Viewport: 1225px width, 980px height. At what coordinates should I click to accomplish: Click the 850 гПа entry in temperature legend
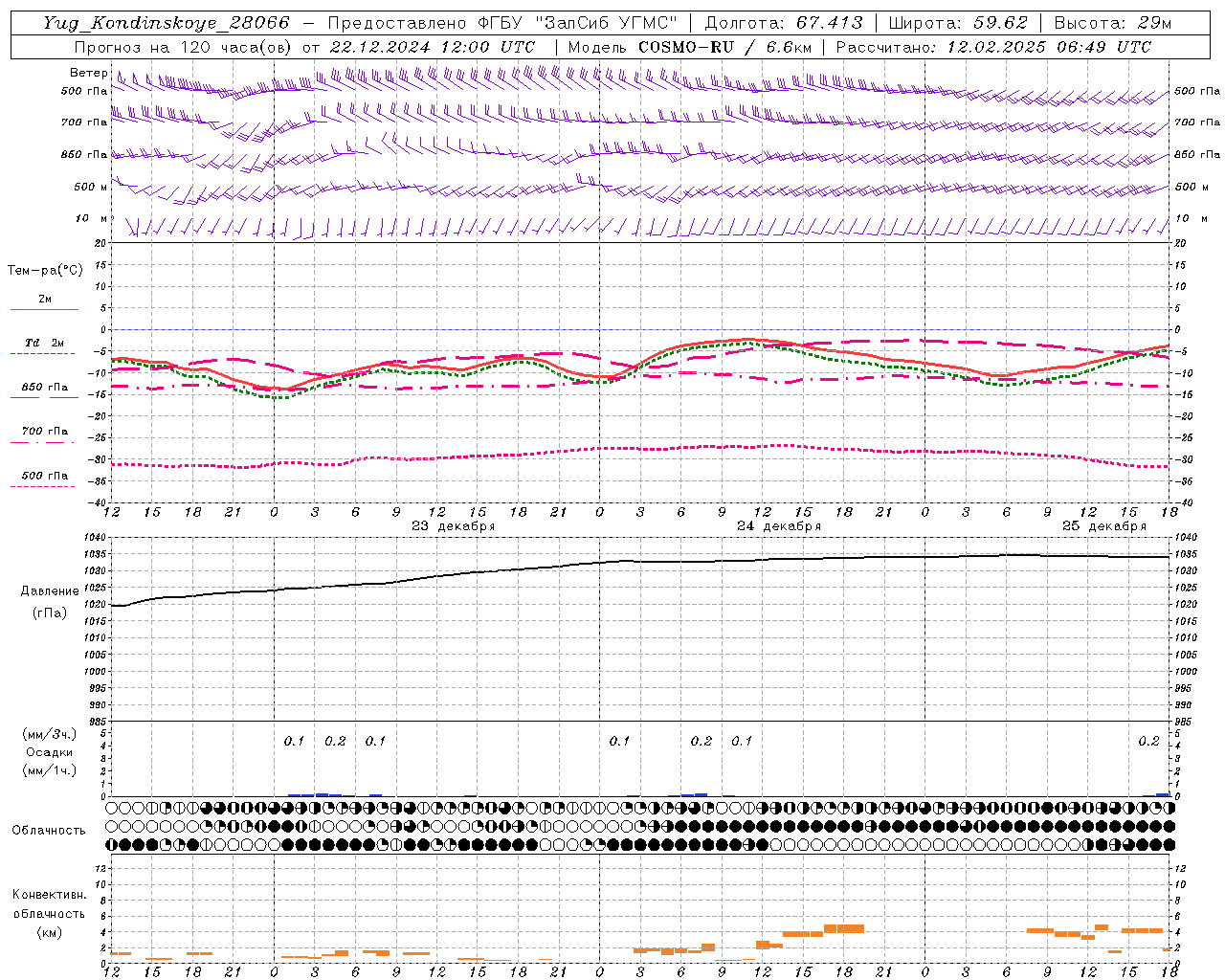(x=45, y=388)
